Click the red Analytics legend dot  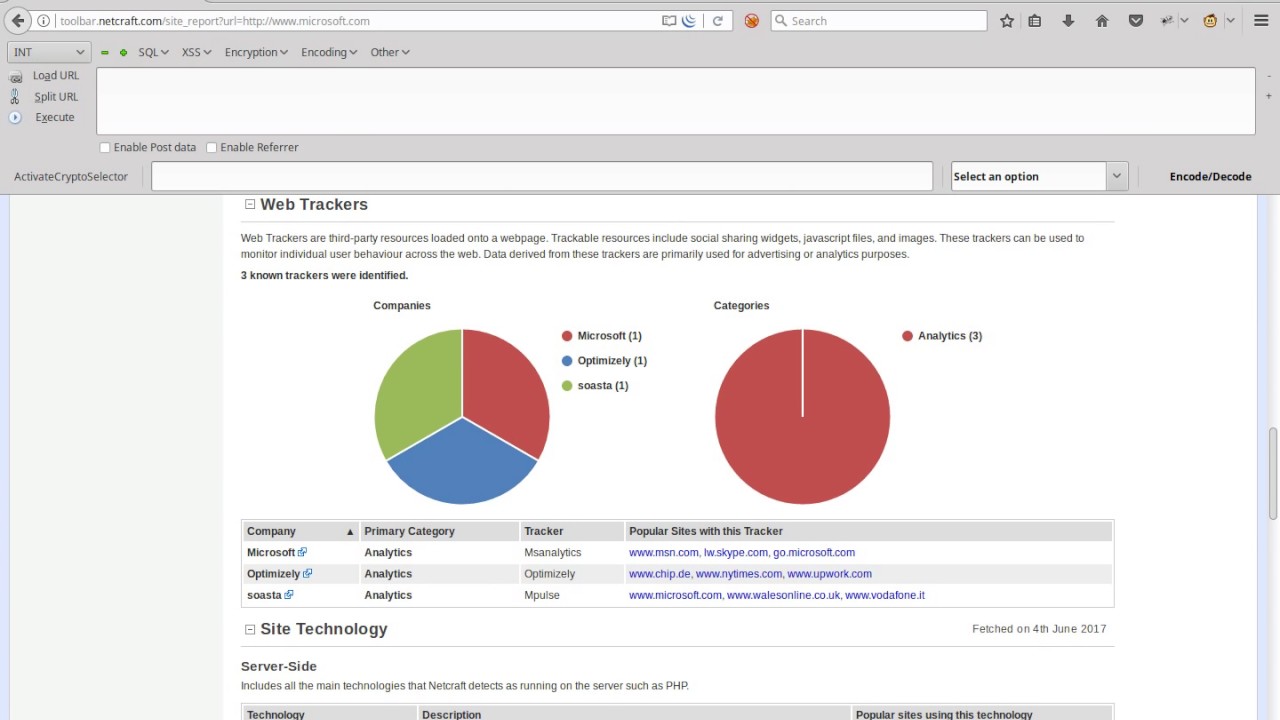tap(908, 336)
